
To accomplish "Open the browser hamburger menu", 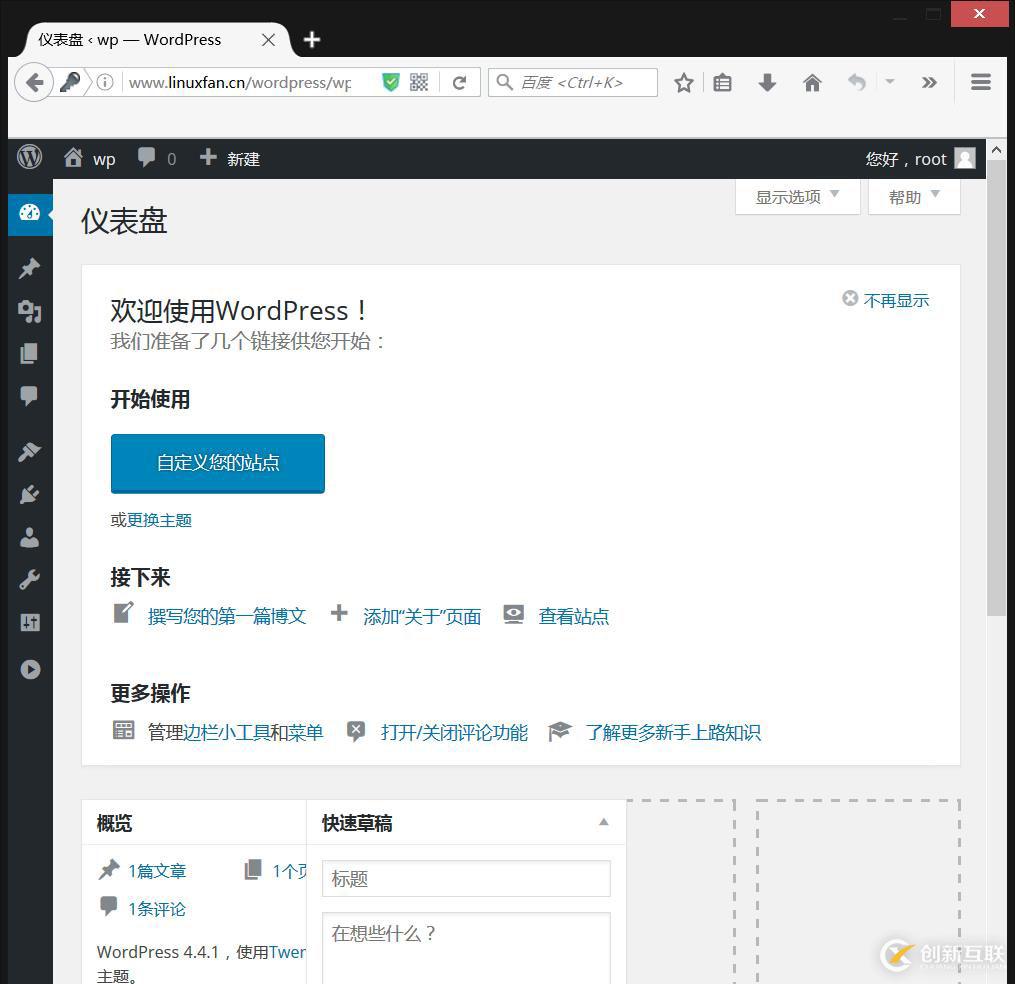I will [x=981, y=82].
